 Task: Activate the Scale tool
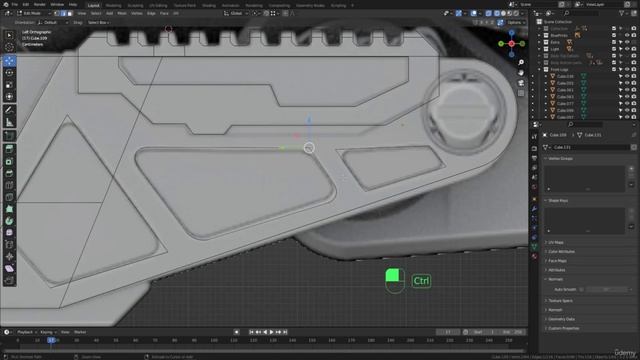[x=9, y=85]
